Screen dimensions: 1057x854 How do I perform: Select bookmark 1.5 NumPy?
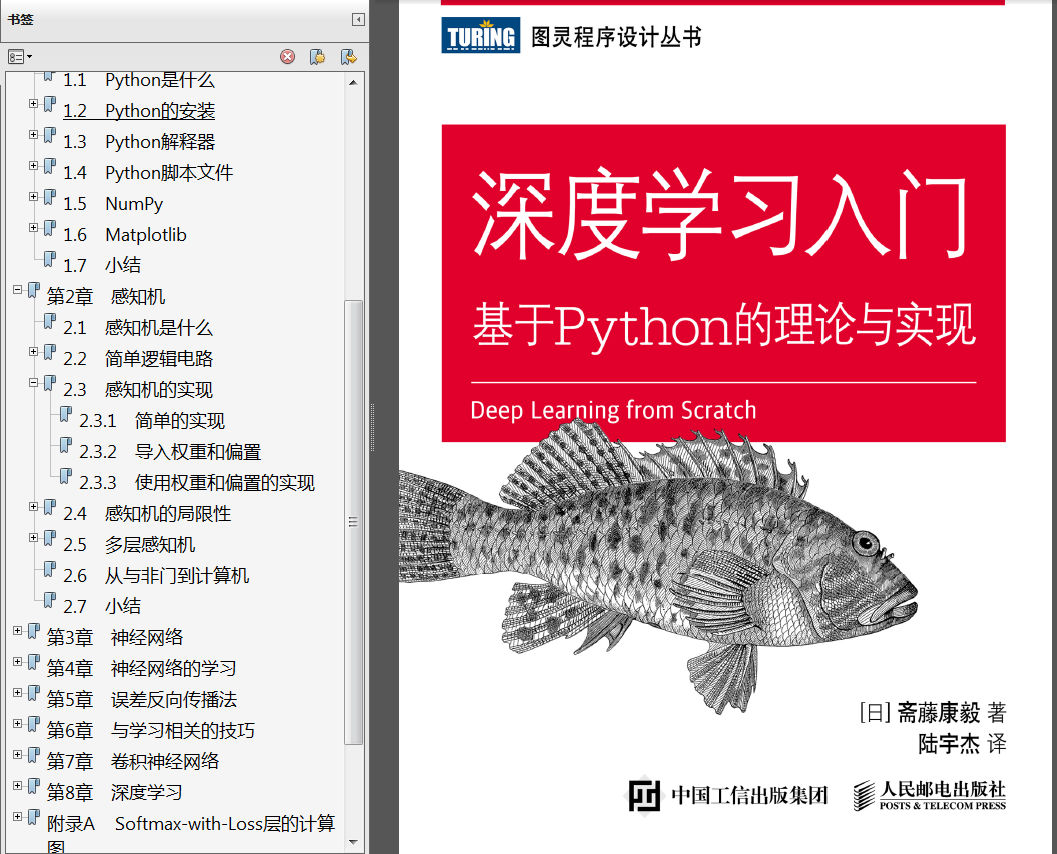click(113, 204)
